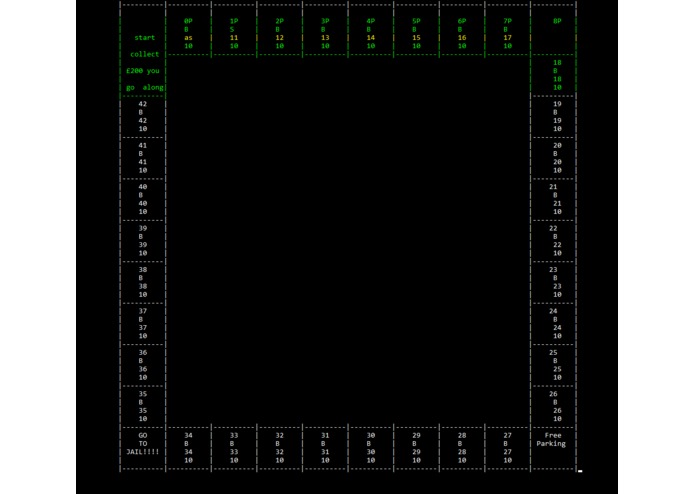Viewport: 695px width, 494px height.
Task: Click the board square numbered 28
Action: click(x=462, y=448)
